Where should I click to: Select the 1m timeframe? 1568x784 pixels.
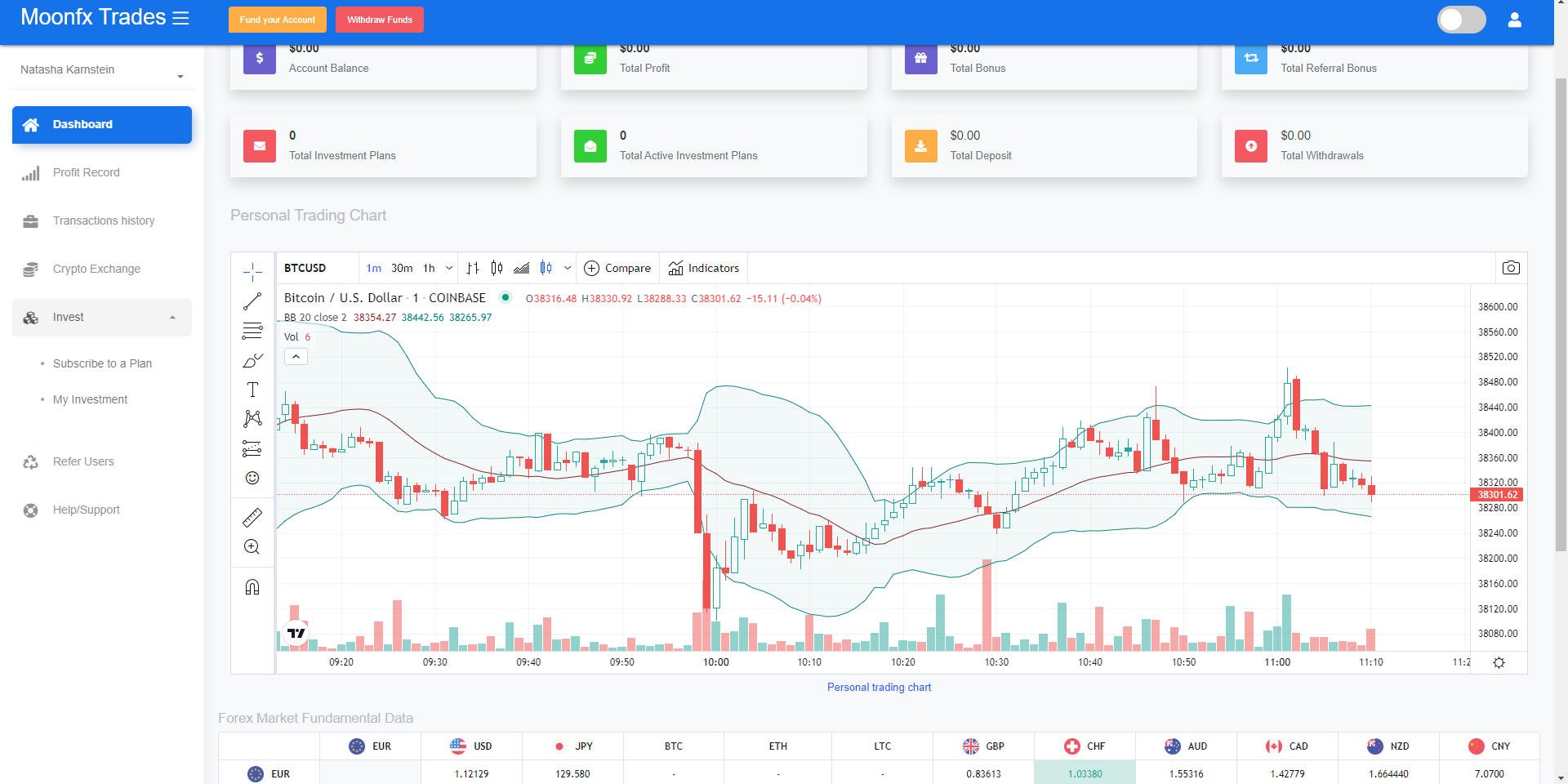pyautogui.click(x=374, y=268)
